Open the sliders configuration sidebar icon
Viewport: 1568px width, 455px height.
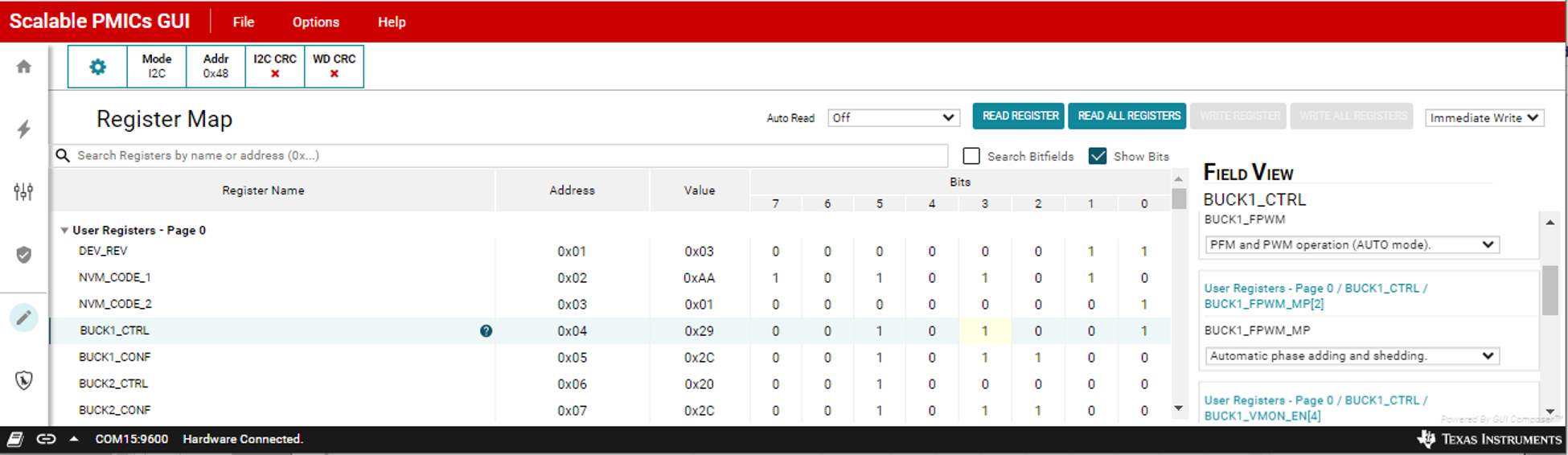[x=23, y=191]
